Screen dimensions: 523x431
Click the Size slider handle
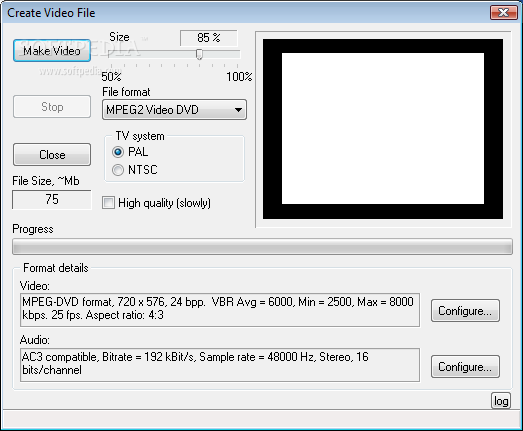click(x=199, y=54)
